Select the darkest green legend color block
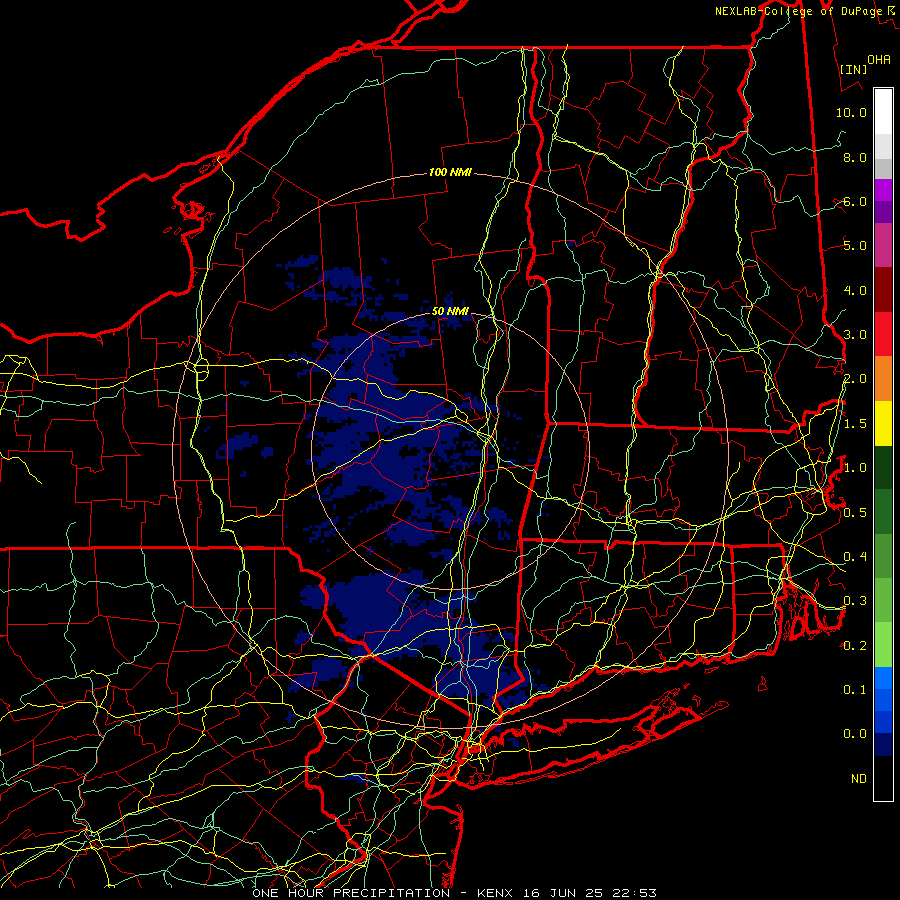 [883, 468]
